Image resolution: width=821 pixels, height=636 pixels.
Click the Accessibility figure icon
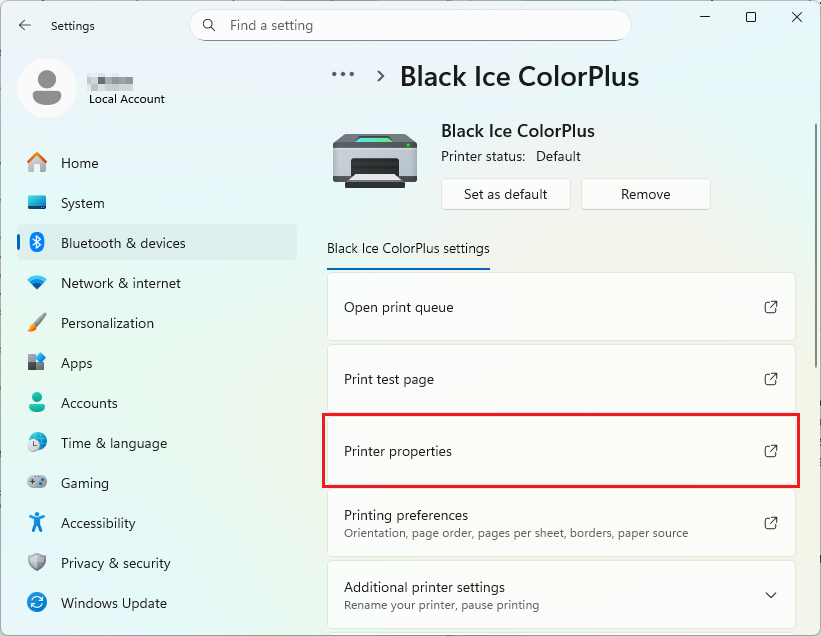(x=37, y=523)
